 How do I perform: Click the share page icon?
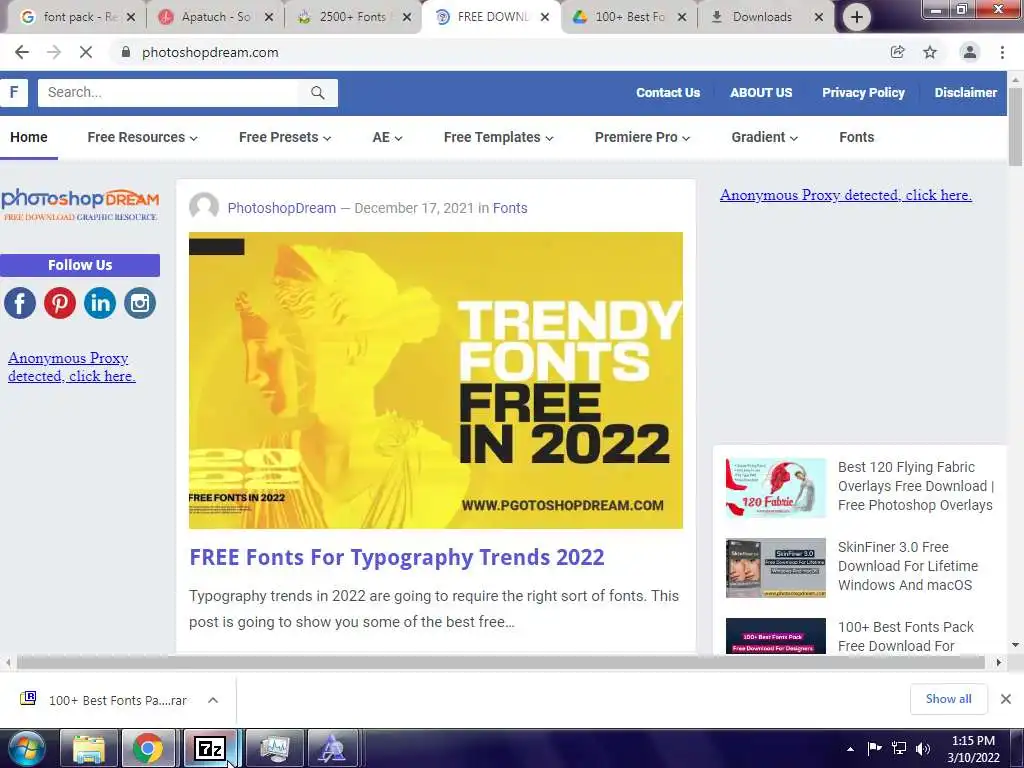898,52
